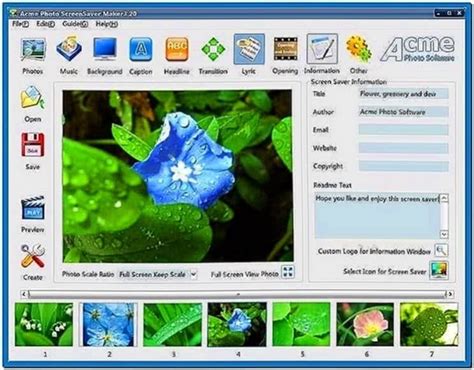Open the Edit menu
474x370 pixels.
tap(45, 24)
